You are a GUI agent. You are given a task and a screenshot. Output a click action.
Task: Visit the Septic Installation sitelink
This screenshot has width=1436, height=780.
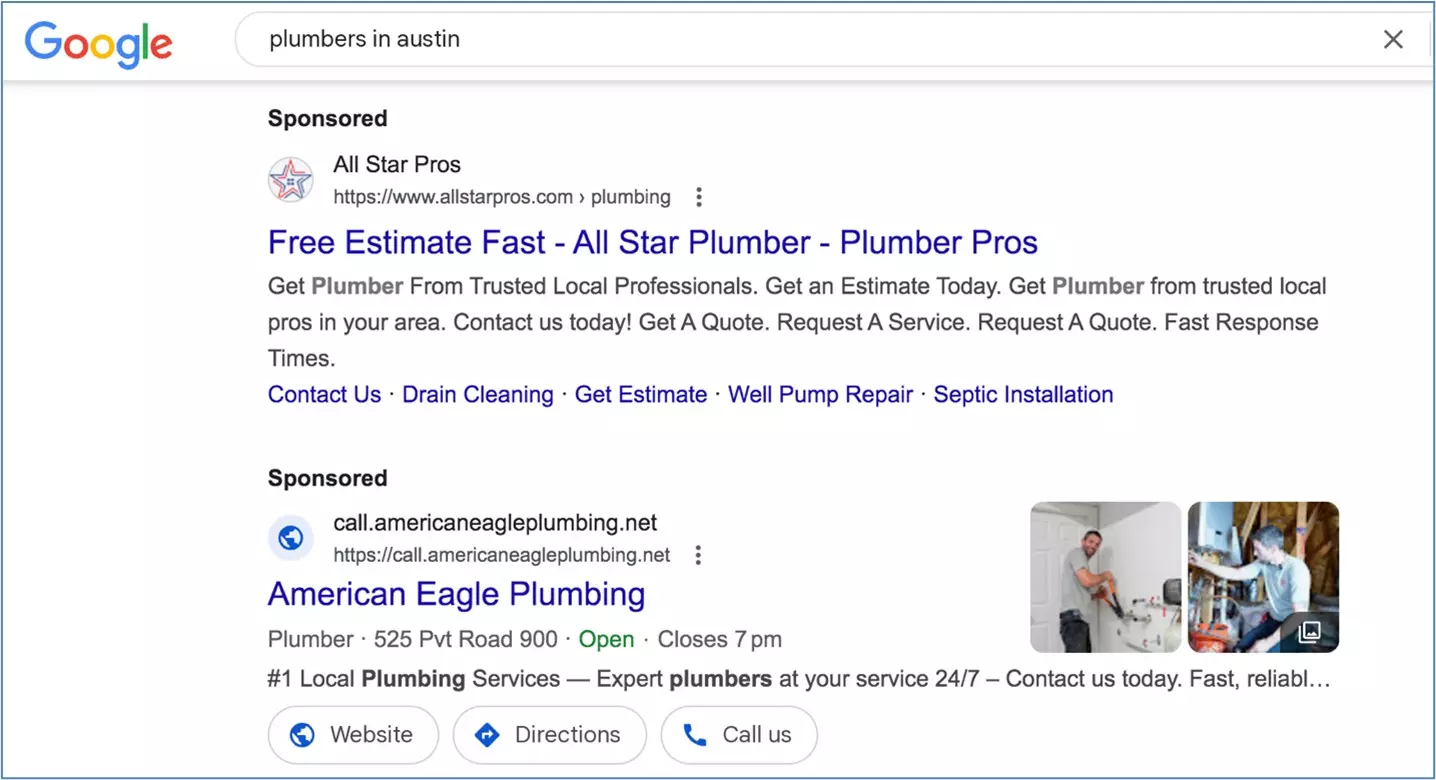coord(1023,395)
